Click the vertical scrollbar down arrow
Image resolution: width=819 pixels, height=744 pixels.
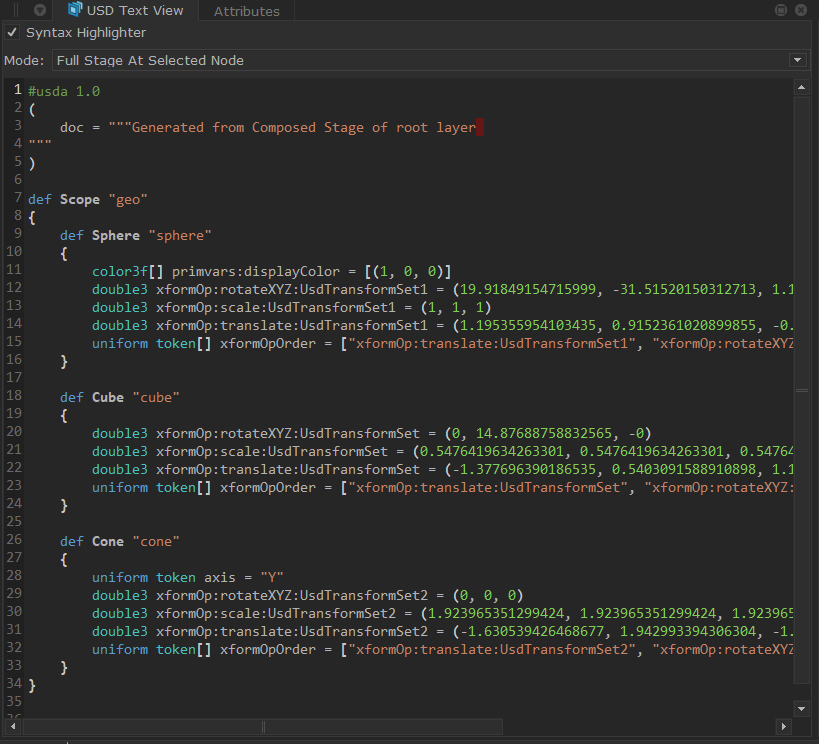point(801,707)
